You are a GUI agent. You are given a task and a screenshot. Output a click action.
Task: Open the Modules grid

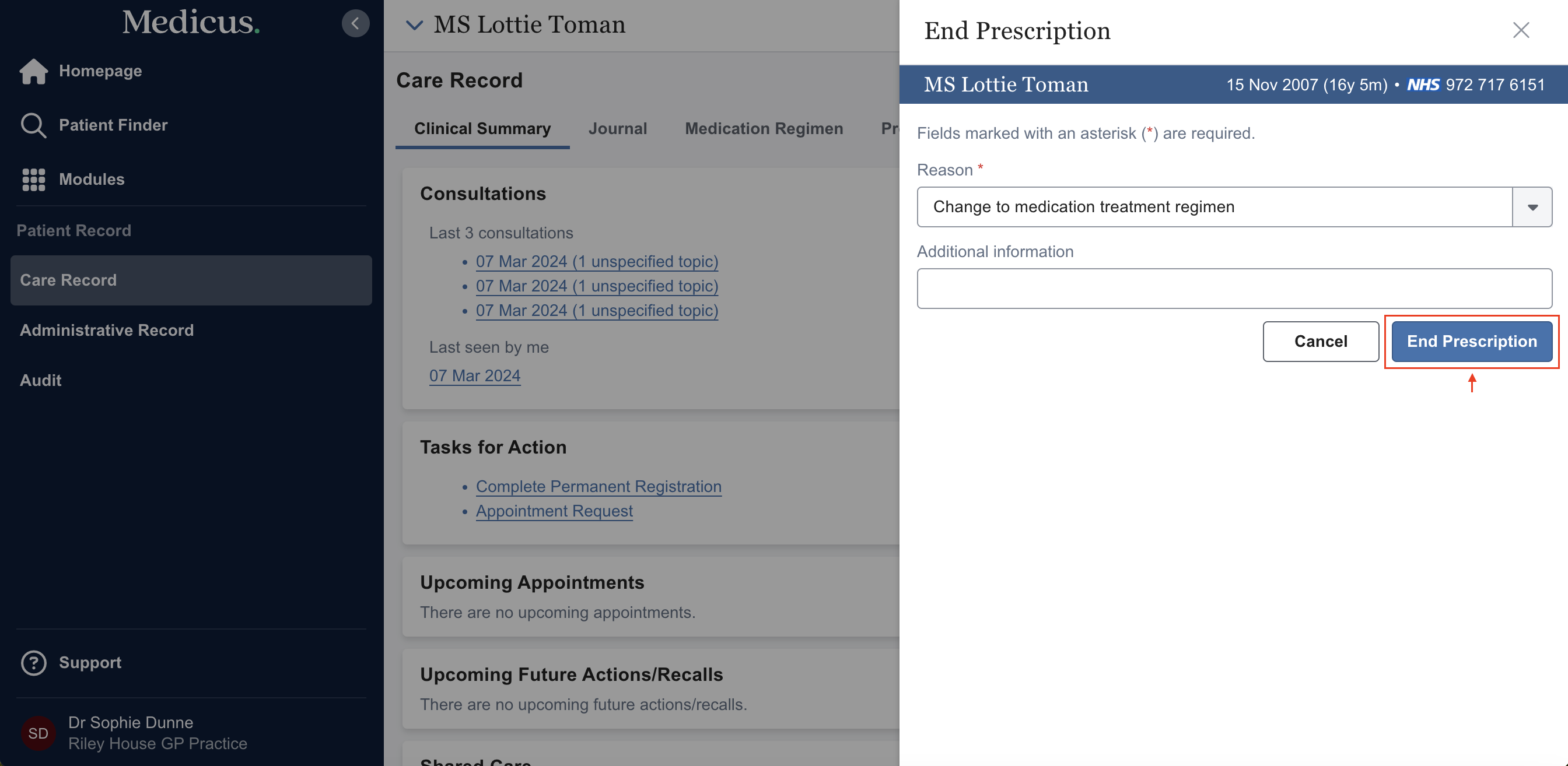[x=92, y=180]
